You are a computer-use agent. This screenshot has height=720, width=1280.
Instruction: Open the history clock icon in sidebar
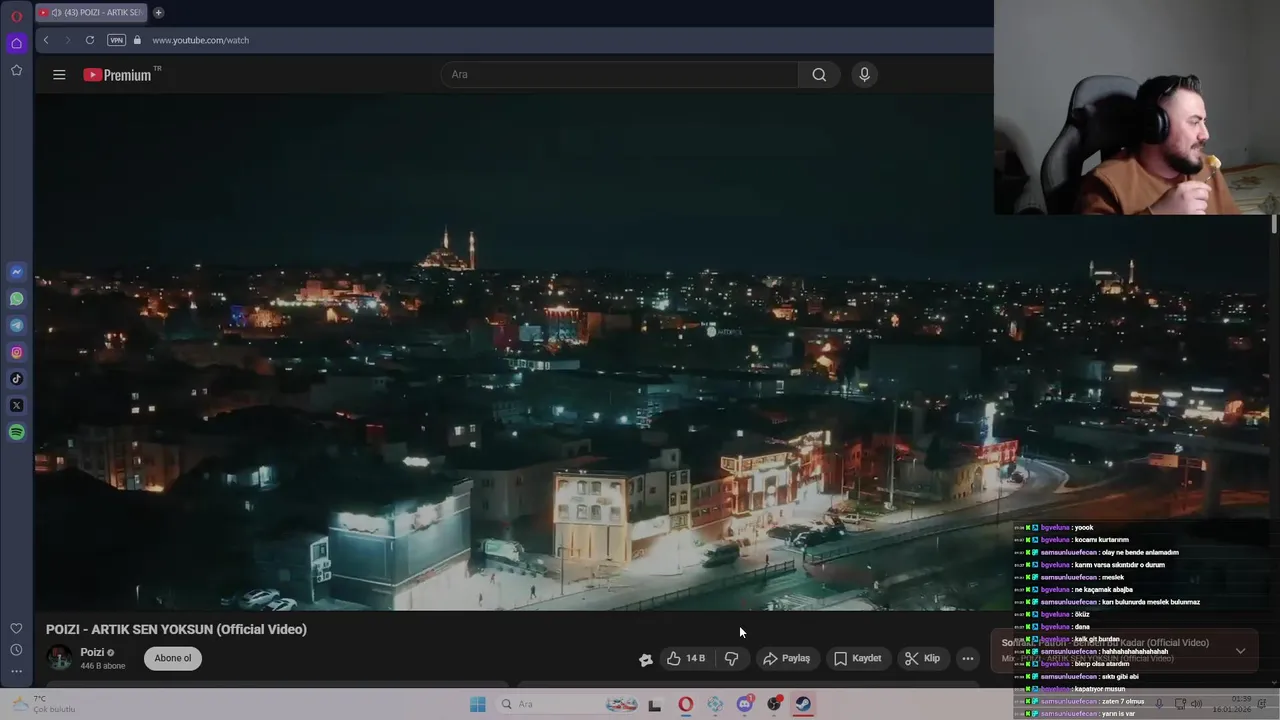pyautogui.click(x=16, y=650)
